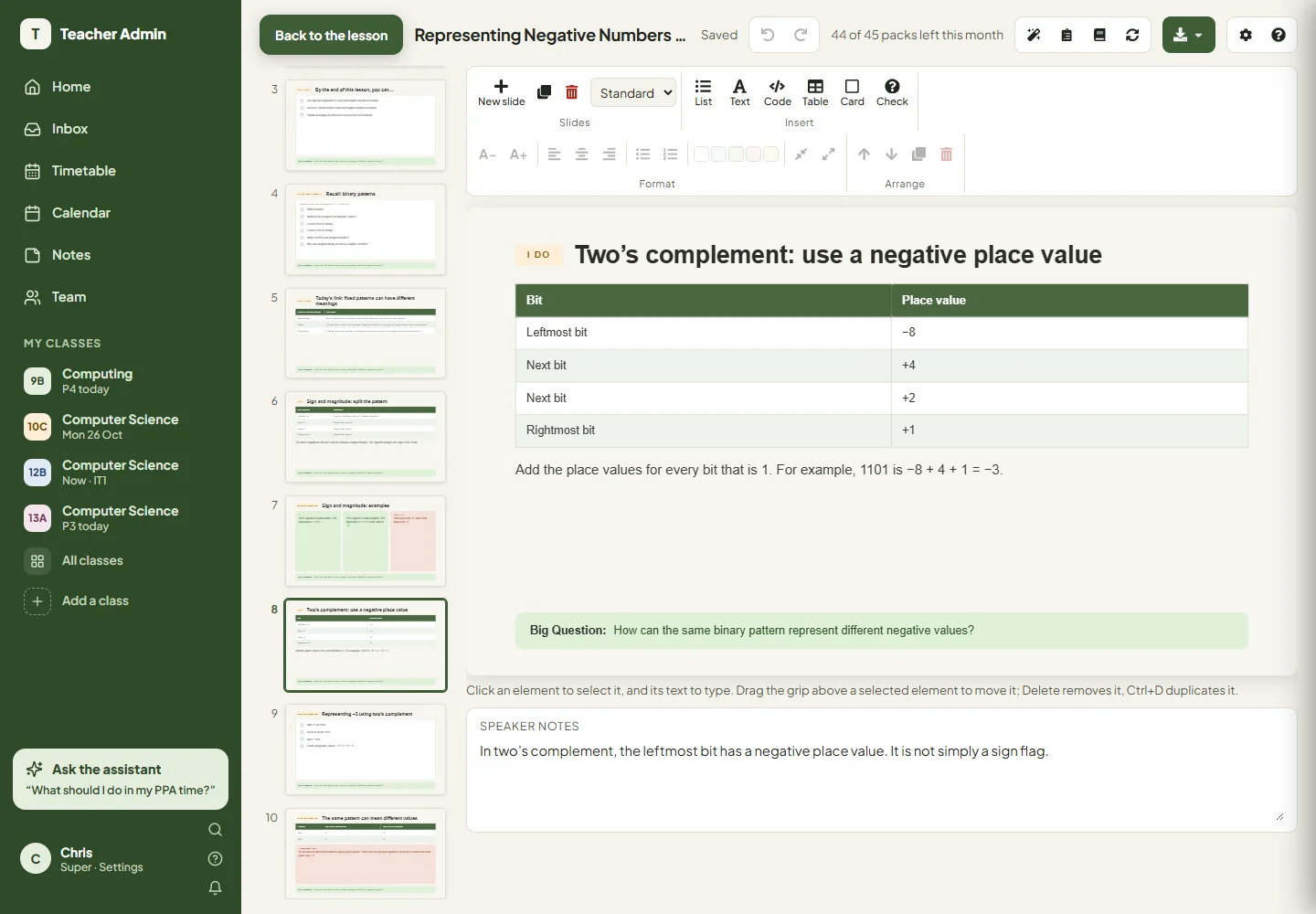
Task: Click Back to the lesson button
Action: pos(331,35)
